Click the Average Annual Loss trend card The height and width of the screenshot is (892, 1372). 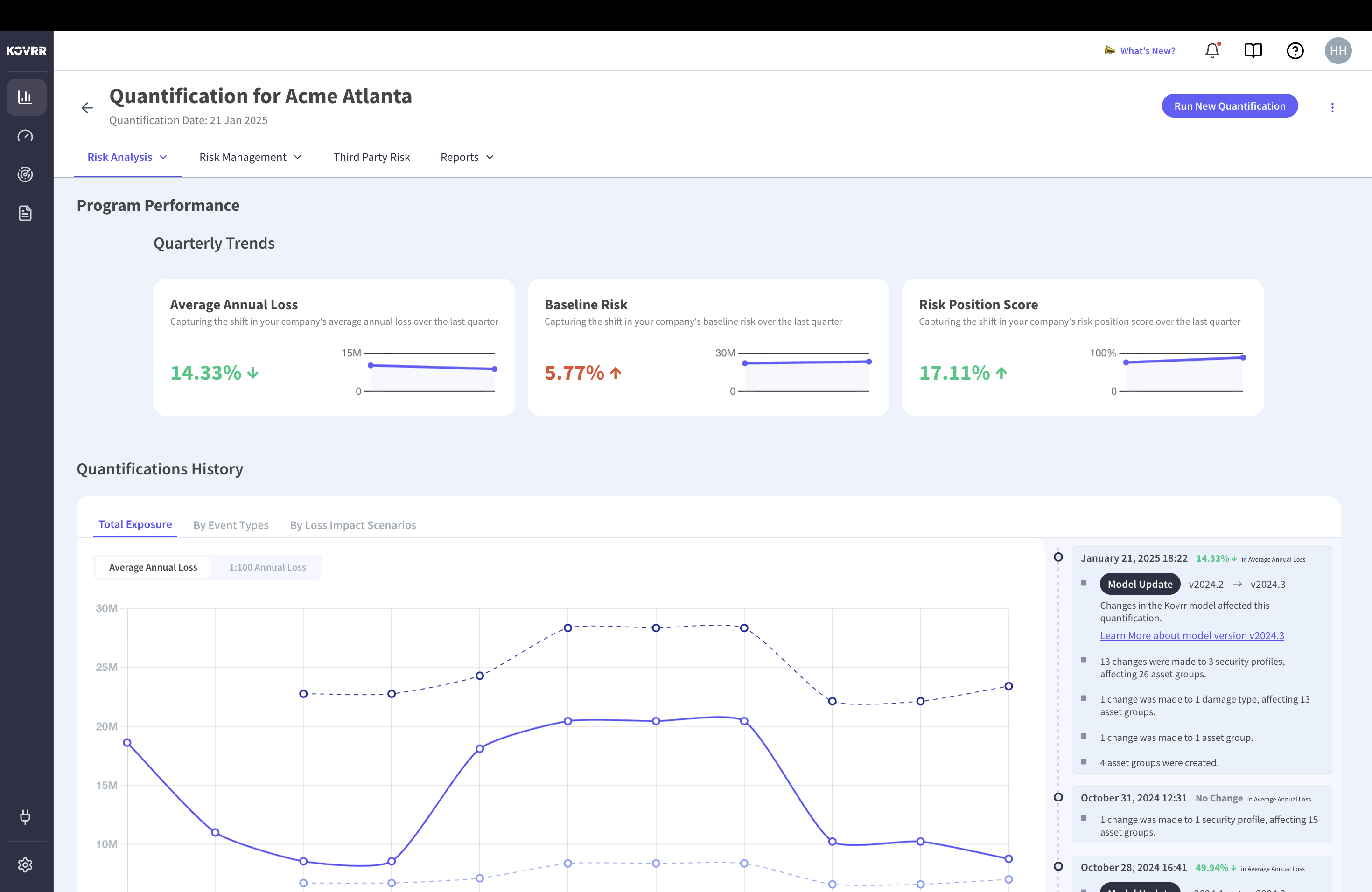[x=334, y=348]
